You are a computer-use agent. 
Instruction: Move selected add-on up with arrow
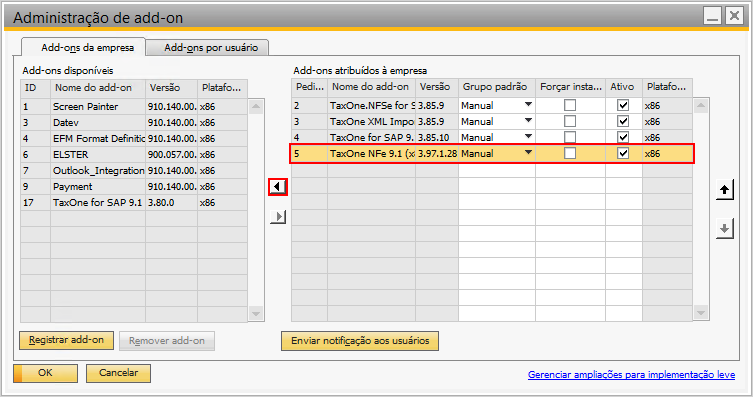click(x=724, y=190)
